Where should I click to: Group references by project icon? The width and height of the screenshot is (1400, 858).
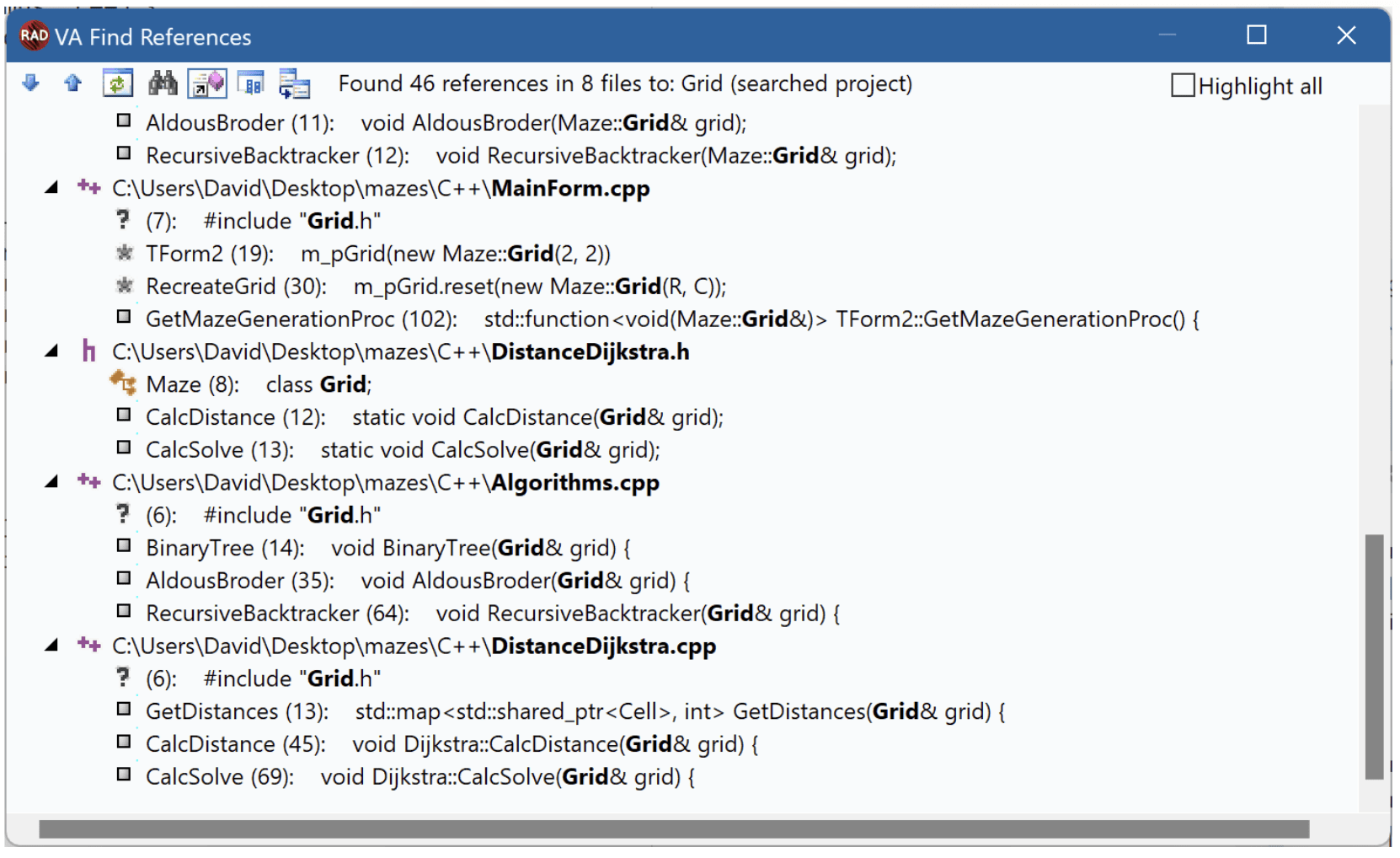[251, 83]
